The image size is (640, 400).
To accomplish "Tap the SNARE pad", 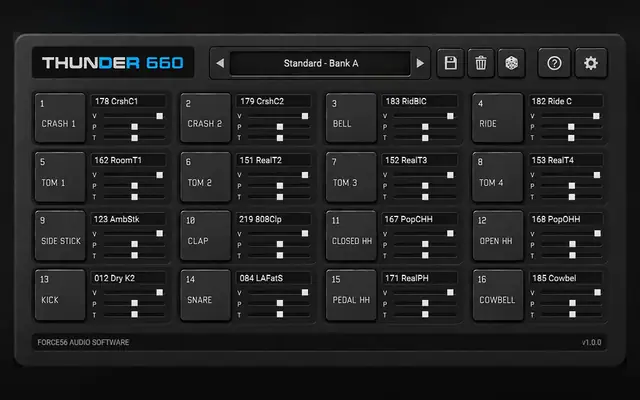I will coord(205,295).
